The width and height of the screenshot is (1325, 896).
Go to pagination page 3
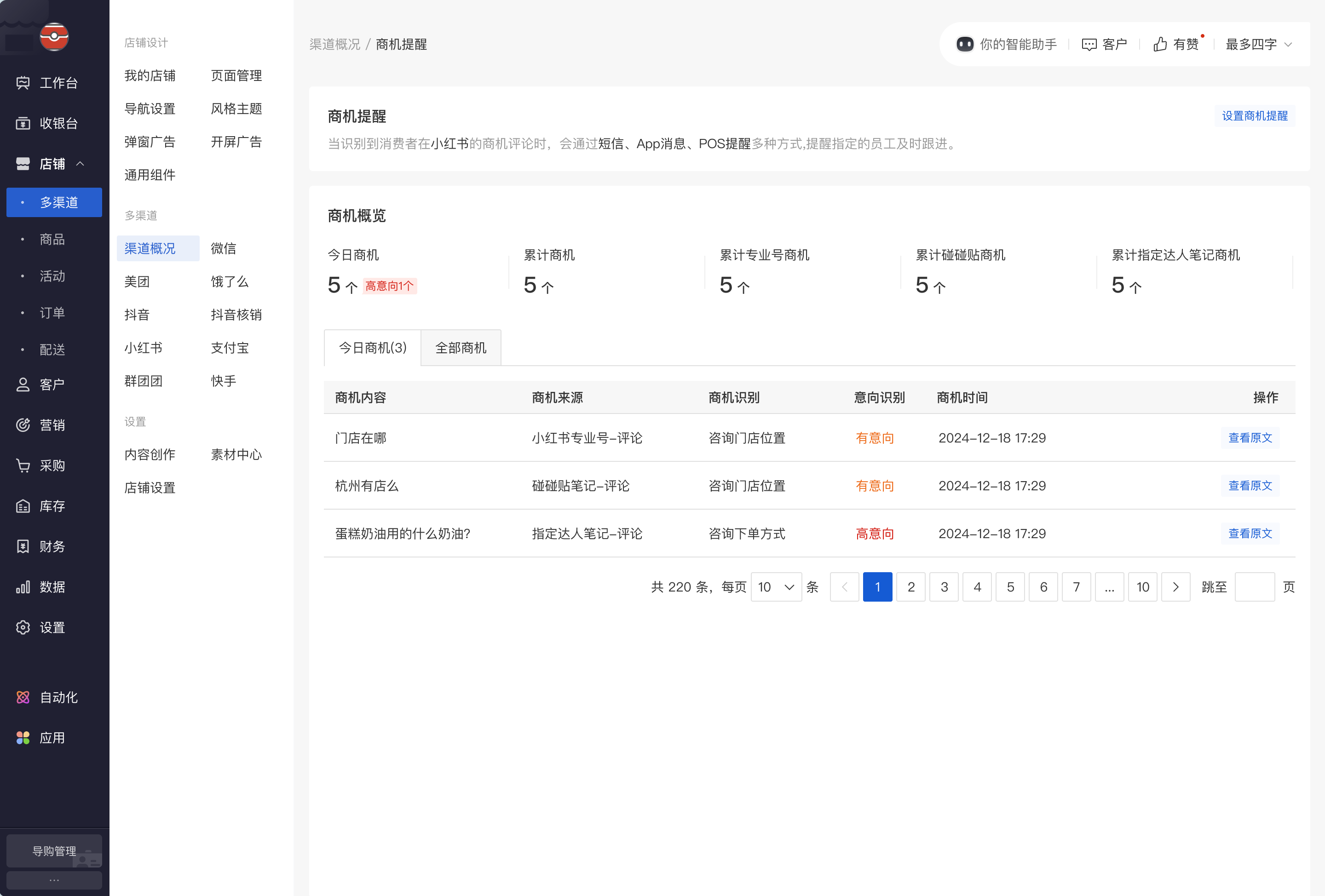[x=944, y=587]
